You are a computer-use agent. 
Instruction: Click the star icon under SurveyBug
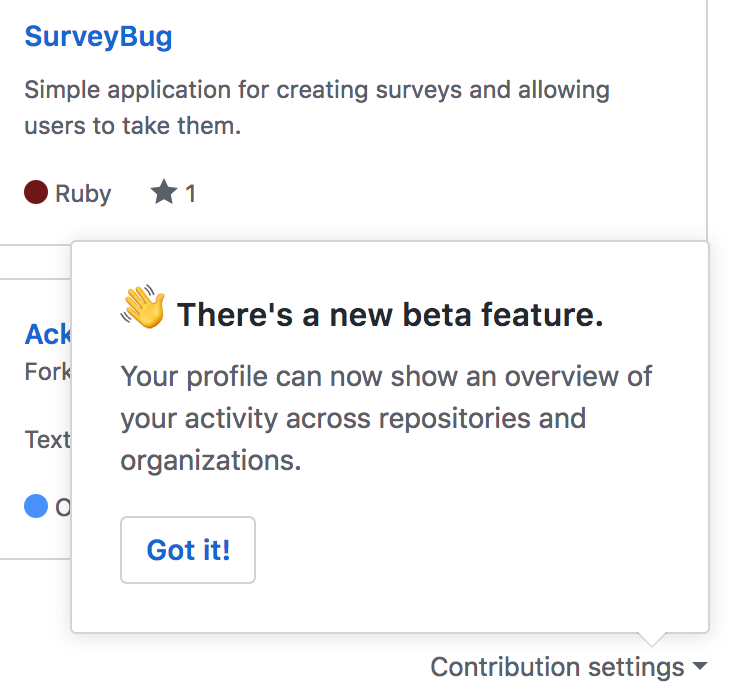(x=164, y=192)
